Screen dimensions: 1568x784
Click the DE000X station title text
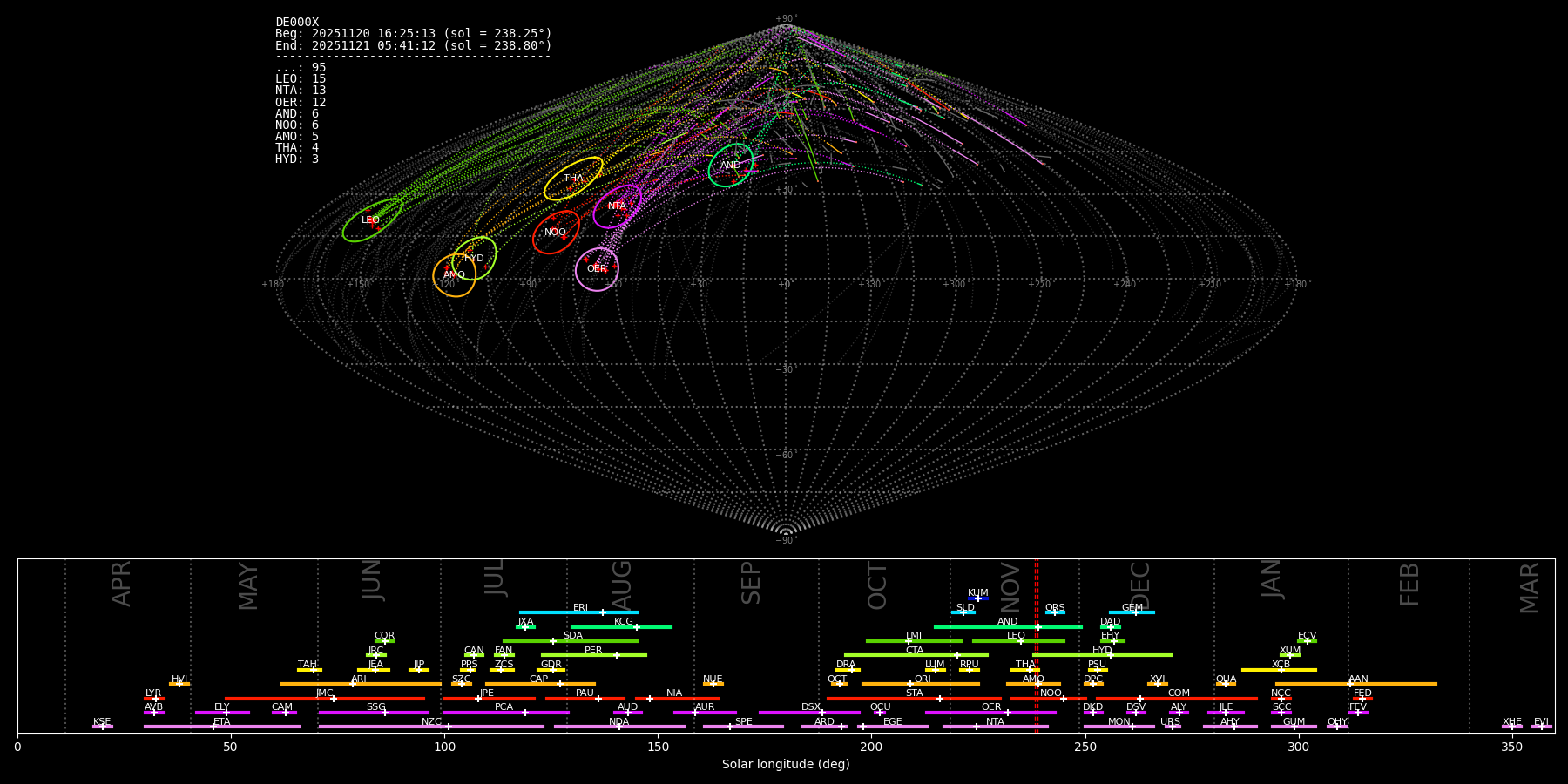pyautogui.click(x=297, y=23)
